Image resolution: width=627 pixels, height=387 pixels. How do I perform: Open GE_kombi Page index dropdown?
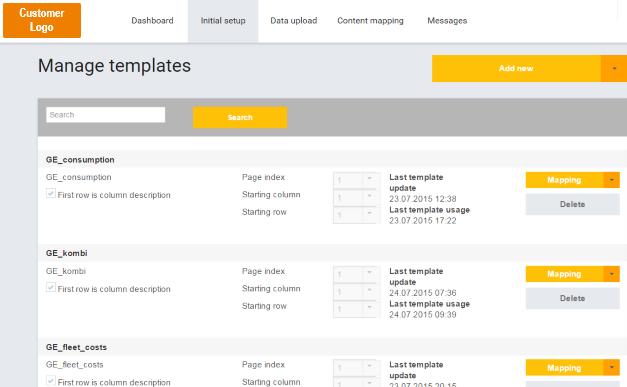tap(354, 274)
